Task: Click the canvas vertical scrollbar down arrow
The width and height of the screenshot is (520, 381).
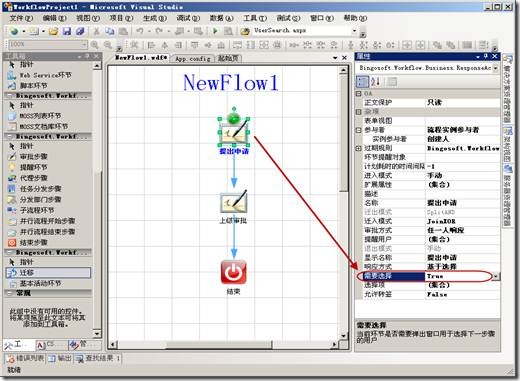Action: point(343,335)
